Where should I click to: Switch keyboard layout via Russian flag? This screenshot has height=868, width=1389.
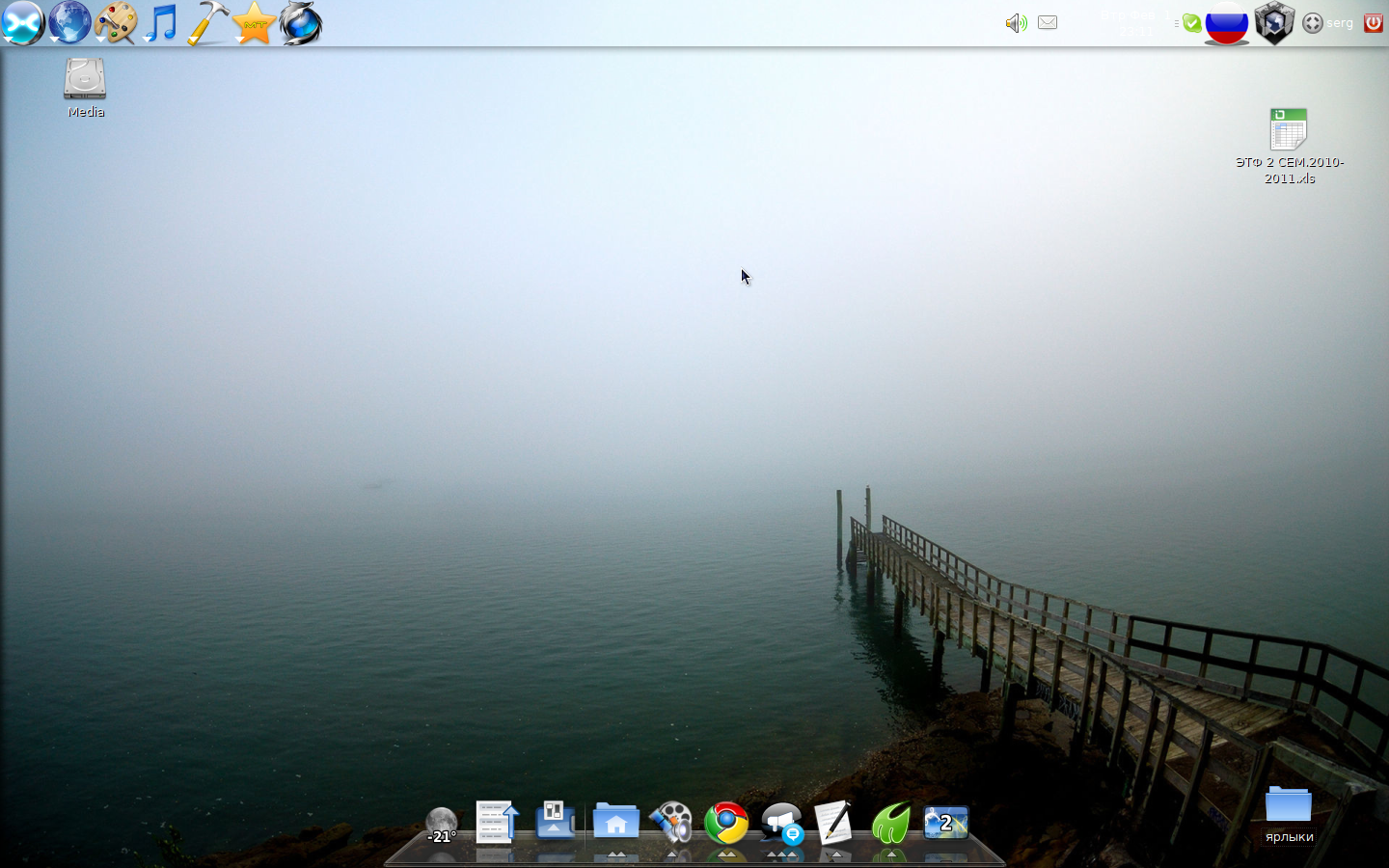(x=1227, y=23)
